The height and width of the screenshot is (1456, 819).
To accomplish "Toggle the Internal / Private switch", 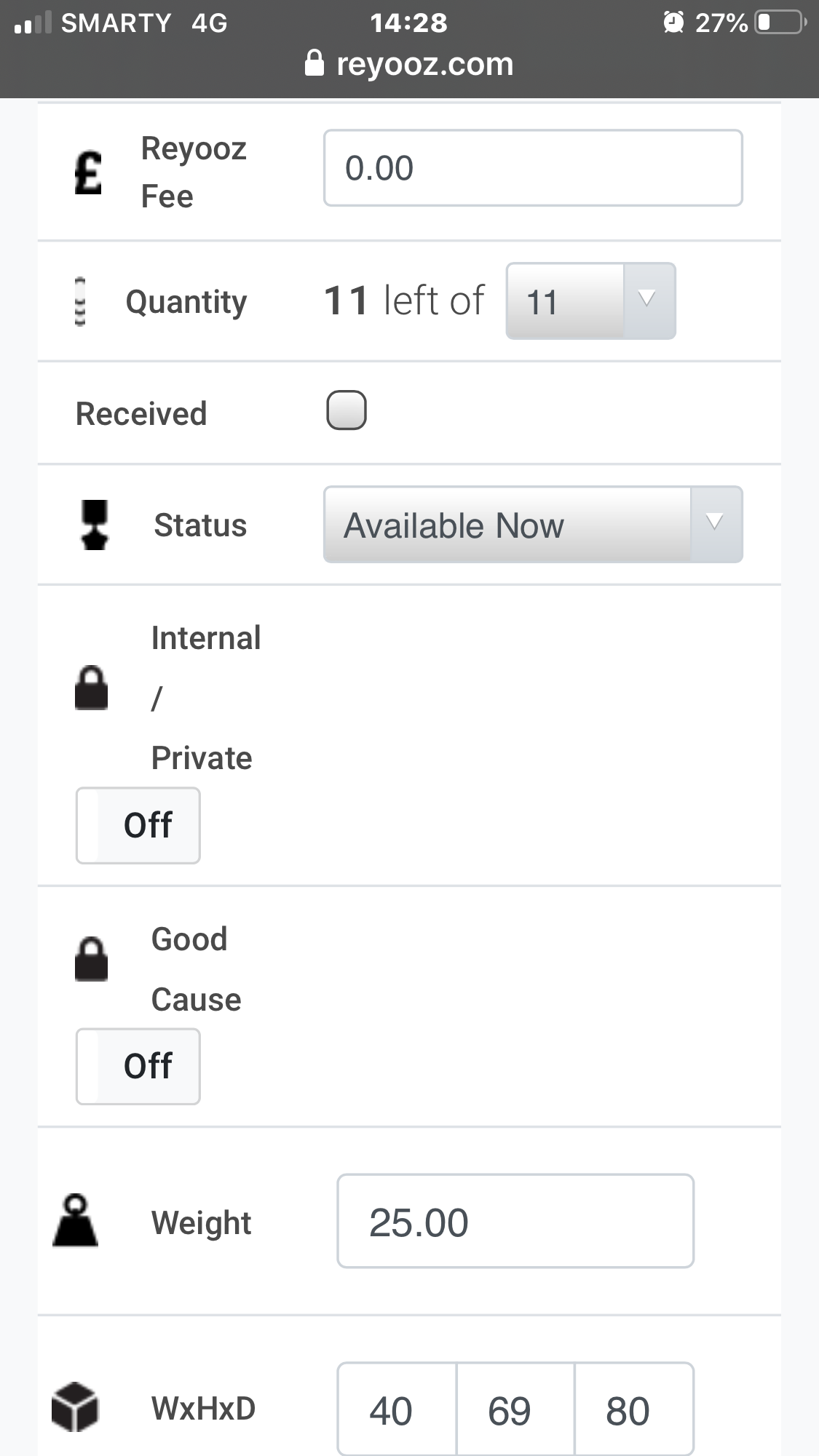I will tap(138, 826).
